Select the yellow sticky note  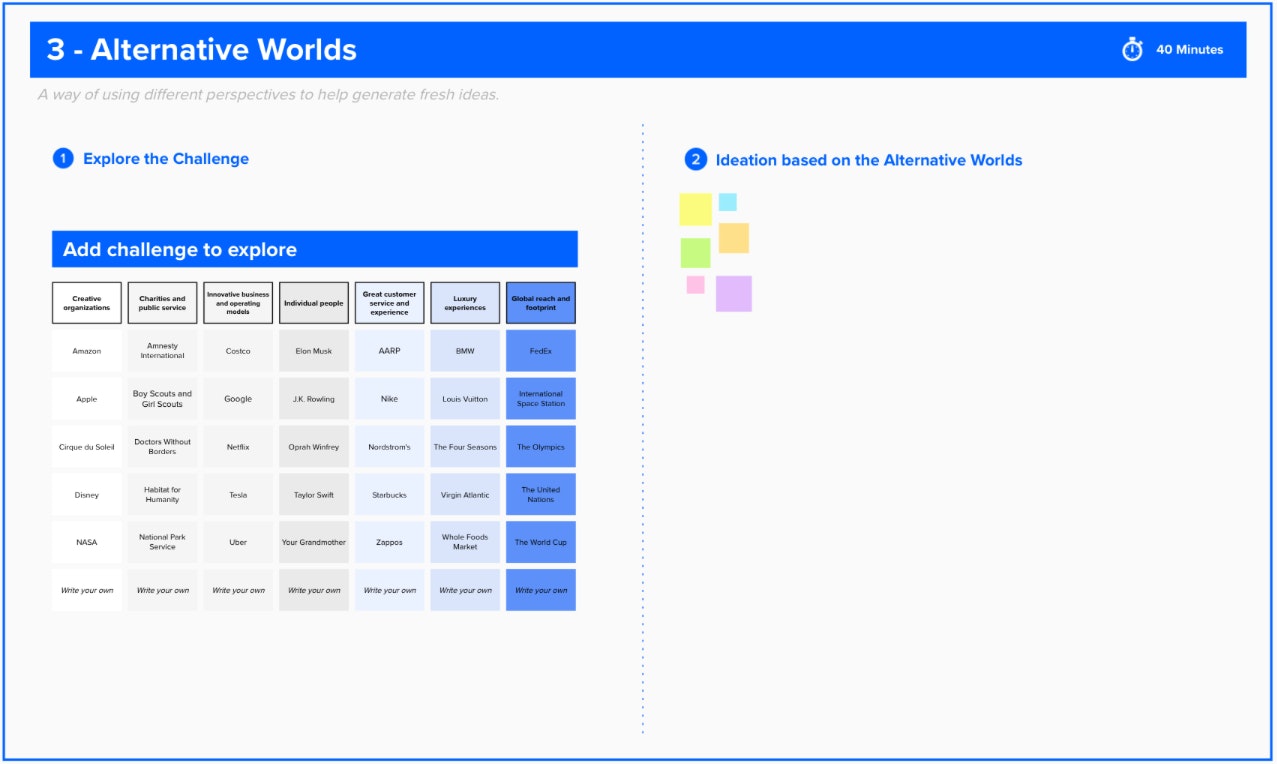695,209
